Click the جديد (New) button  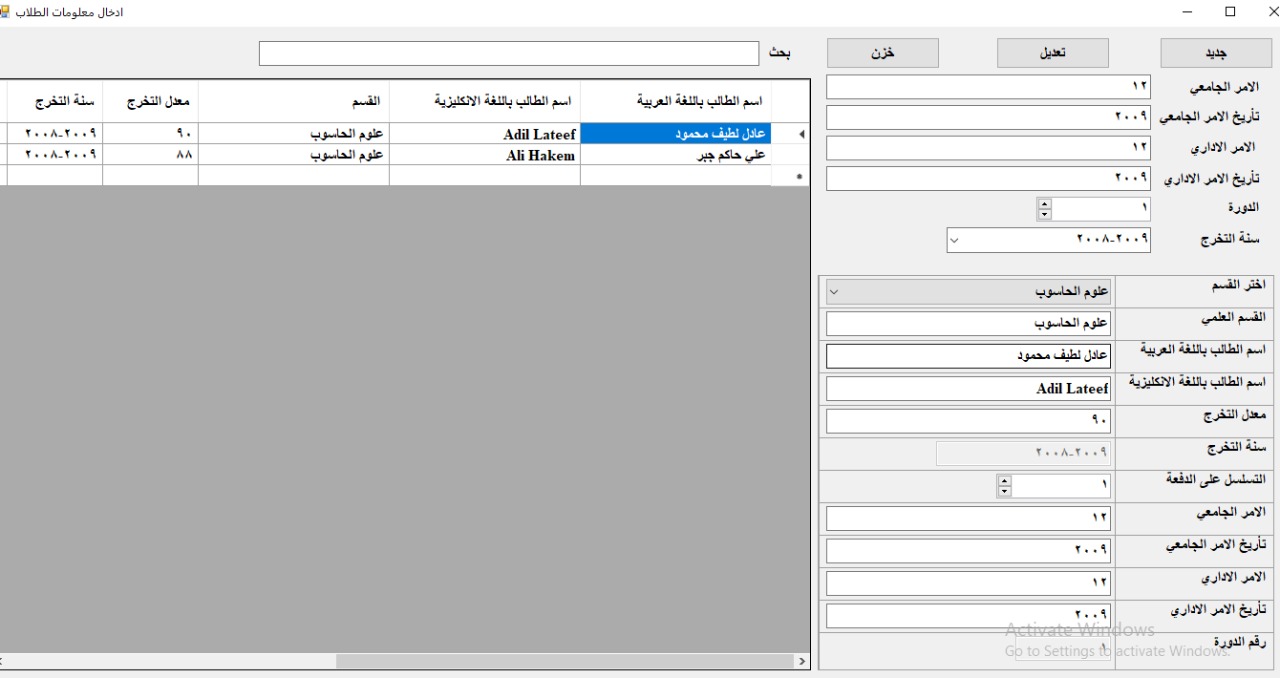pos(1216,53)
